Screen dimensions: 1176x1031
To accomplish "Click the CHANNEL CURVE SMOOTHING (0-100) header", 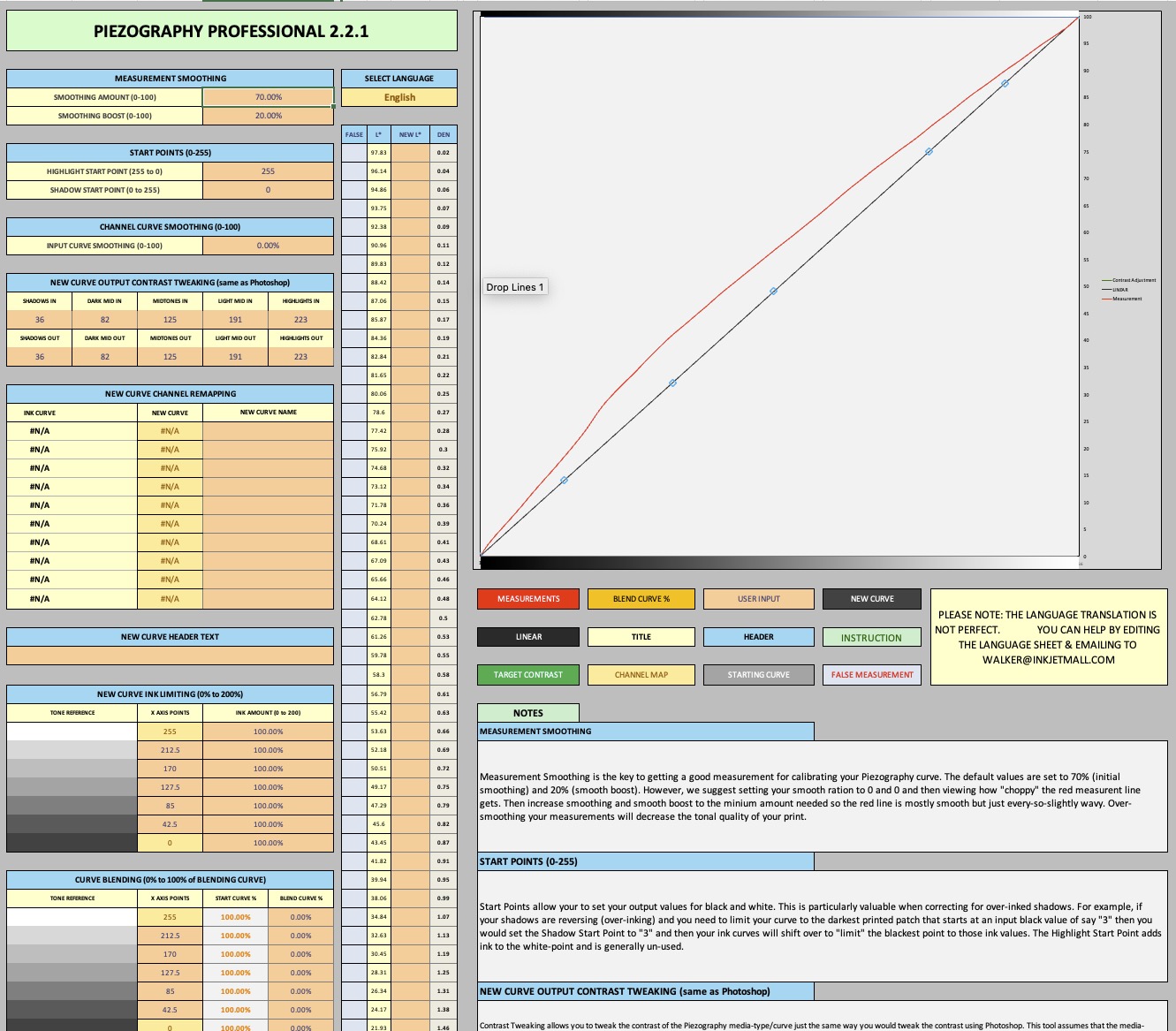I will [x=171, y=227].
